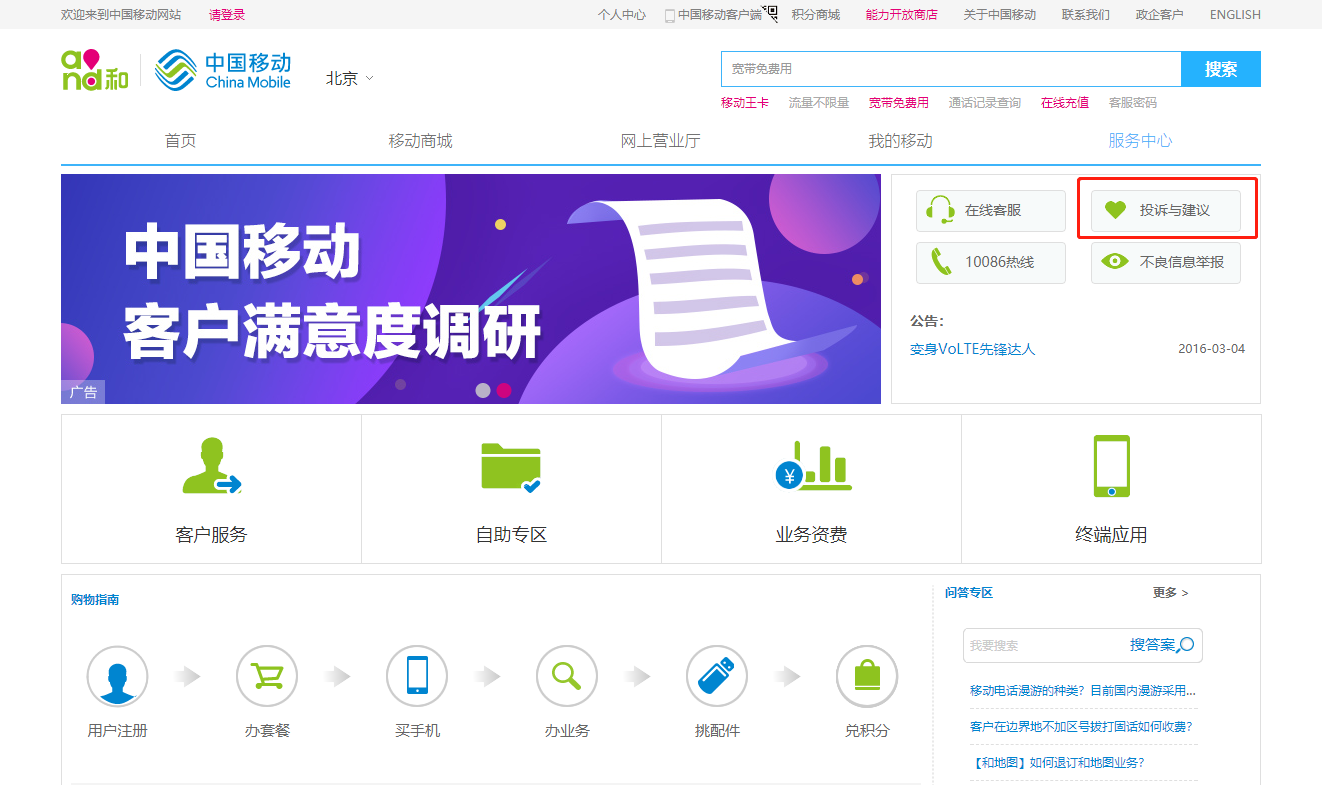
Task: Open the 移动商城 navigation tab
Action: [421, 141]
